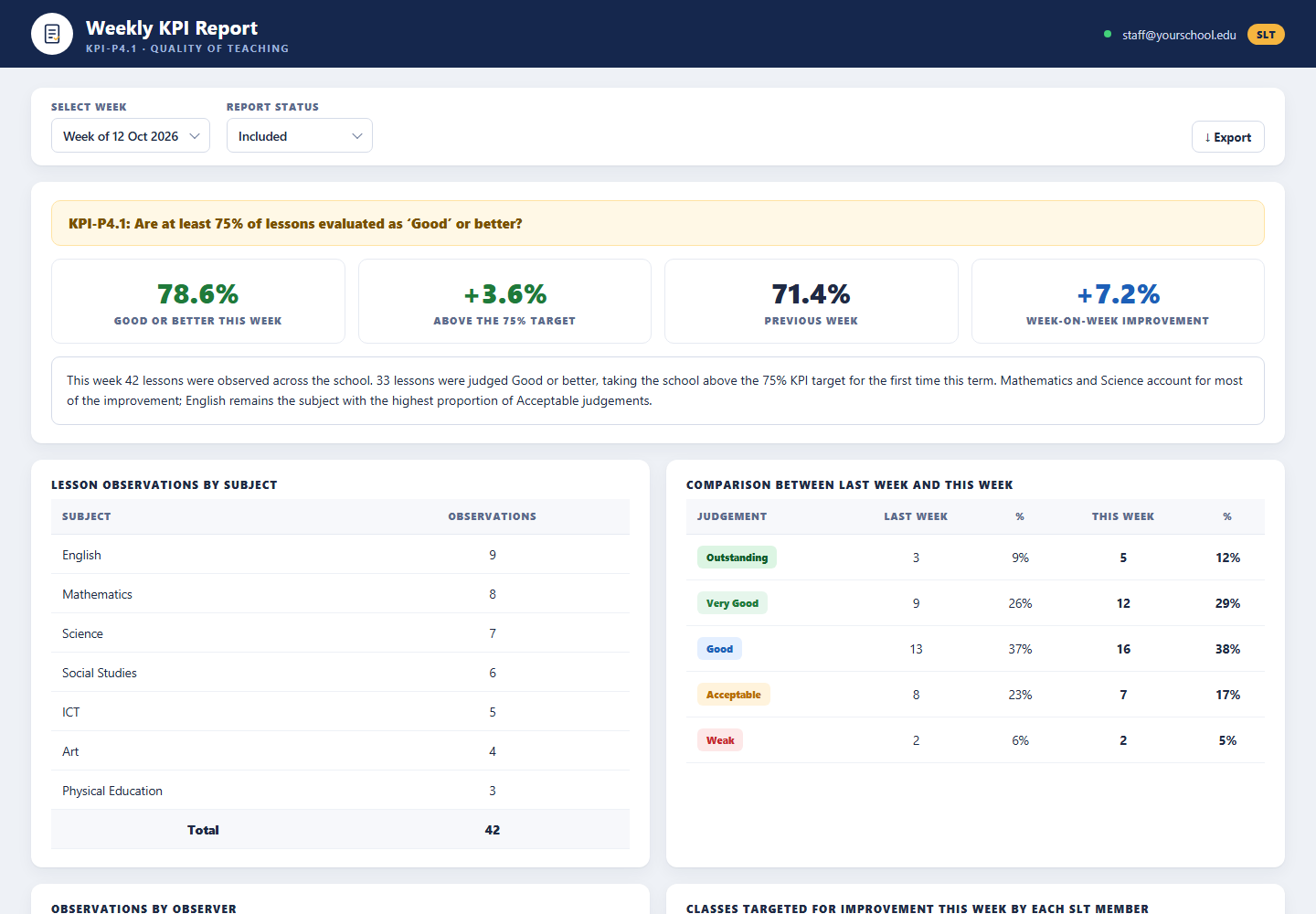This screenshot has width=1316, height=914.
Task: Click the Observations by Observer heading
Action: pos(143,909)
